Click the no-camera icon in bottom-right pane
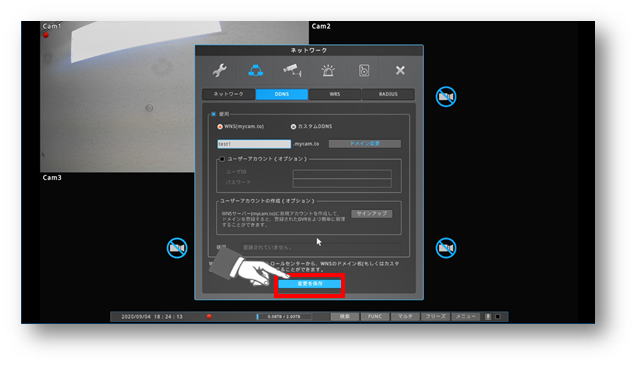The height and width of the screenshot is (366, 637). coord(446,248)
